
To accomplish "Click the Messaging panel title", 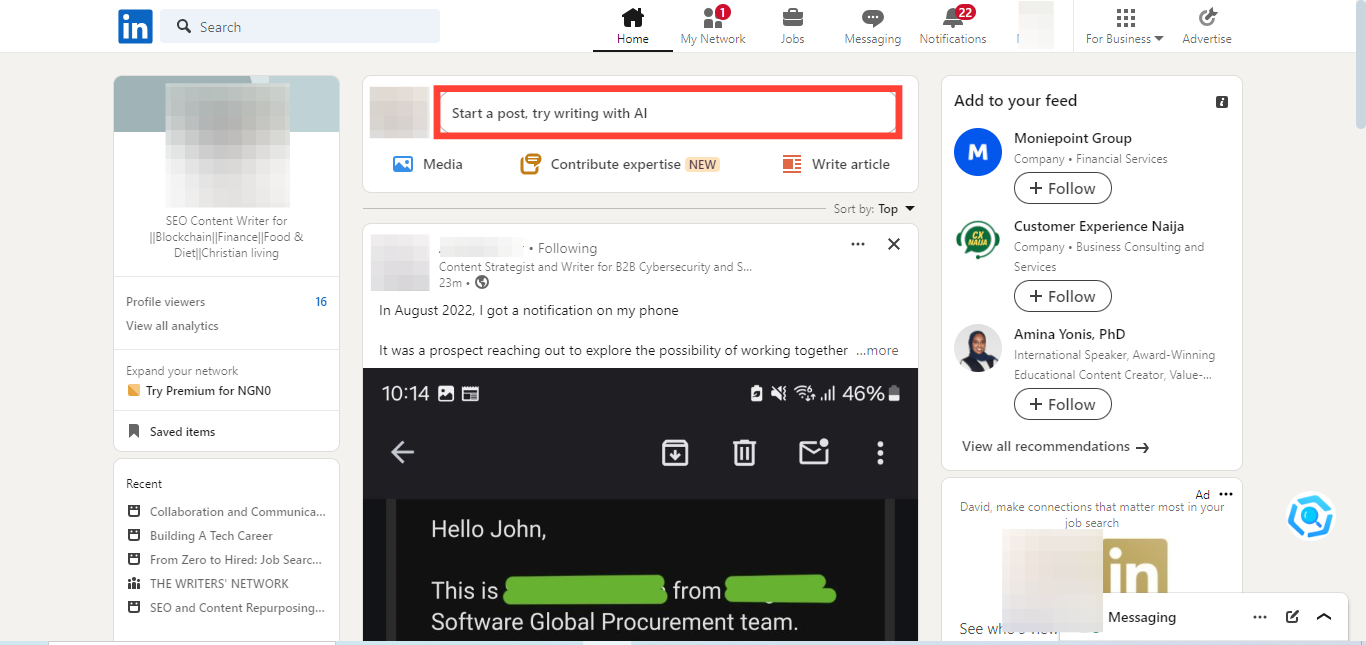I will [x=1142, y=617].
